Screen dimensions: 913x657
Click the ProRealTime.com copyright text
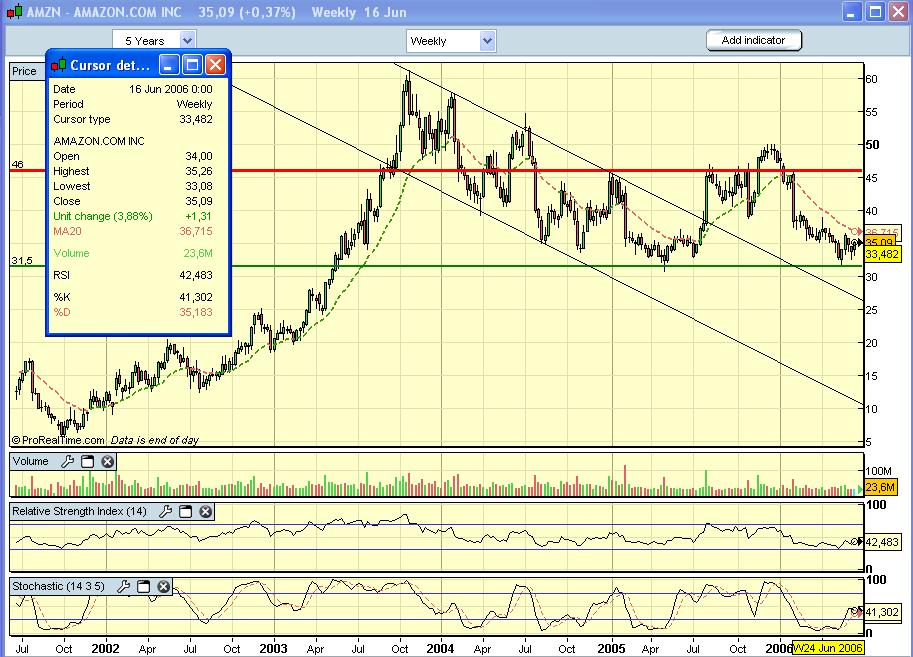58,440
